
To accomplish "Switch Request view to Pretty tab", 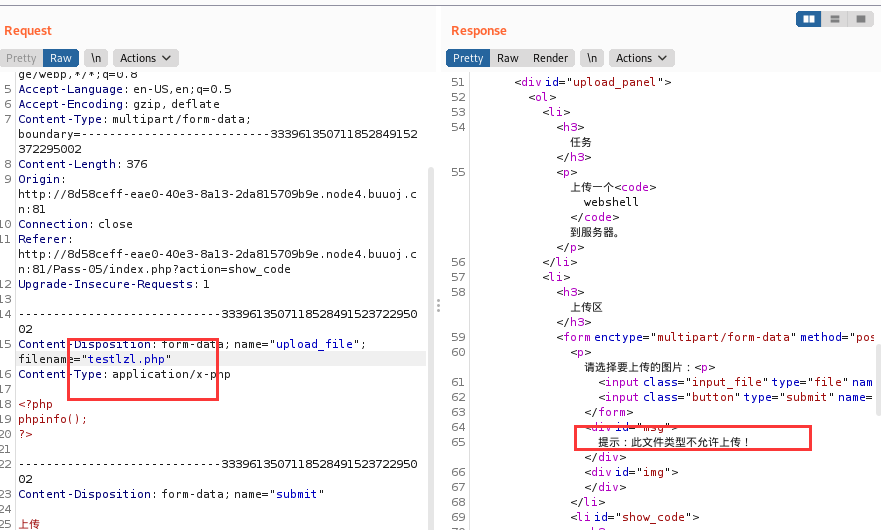I will [21, 58].
